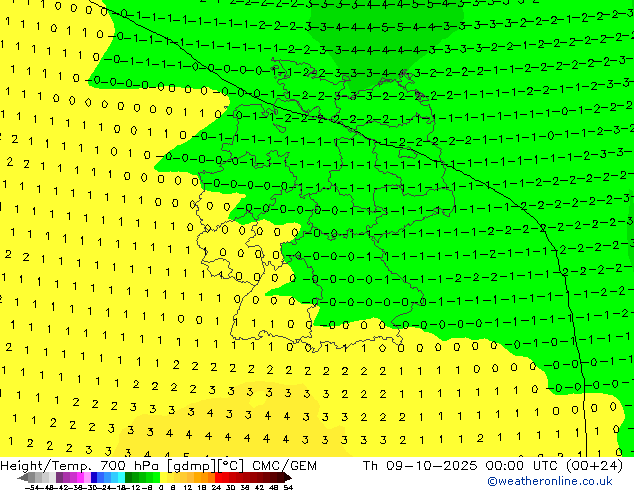Click the grey left arrow end of the color scale
The height and width of the screenshot is (490, 634).
click(23, 477)
